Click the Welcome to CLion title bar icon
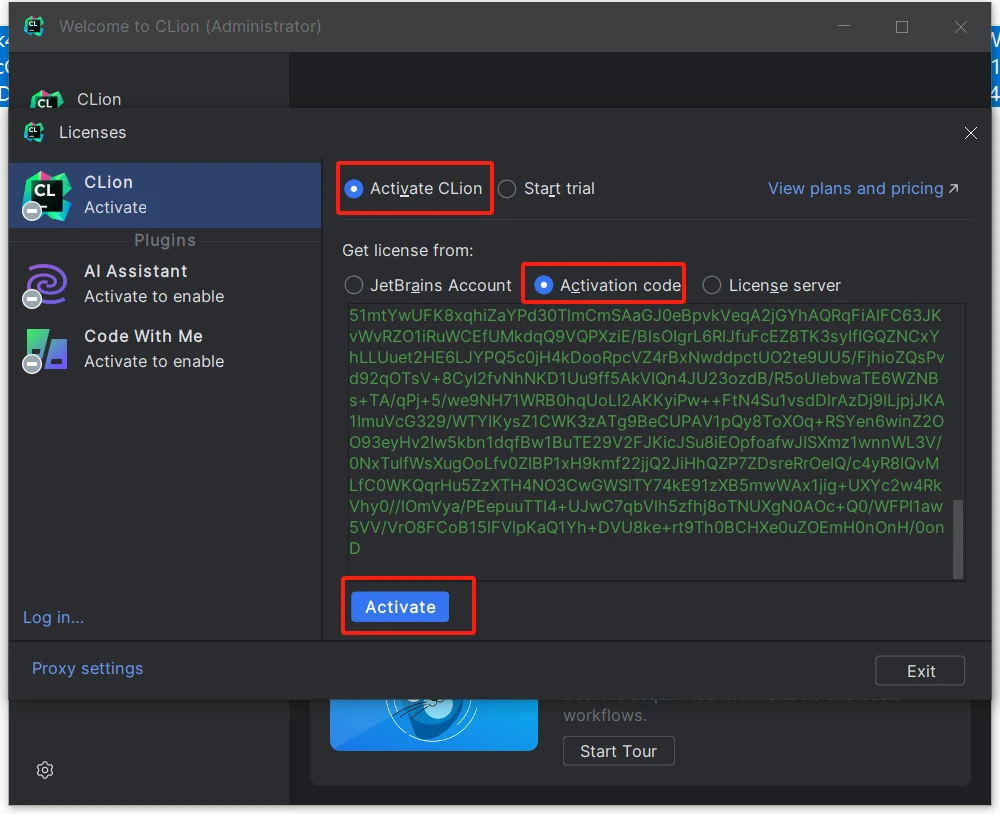The height and width of the screenshot is (814, 1000). point(34,26)
